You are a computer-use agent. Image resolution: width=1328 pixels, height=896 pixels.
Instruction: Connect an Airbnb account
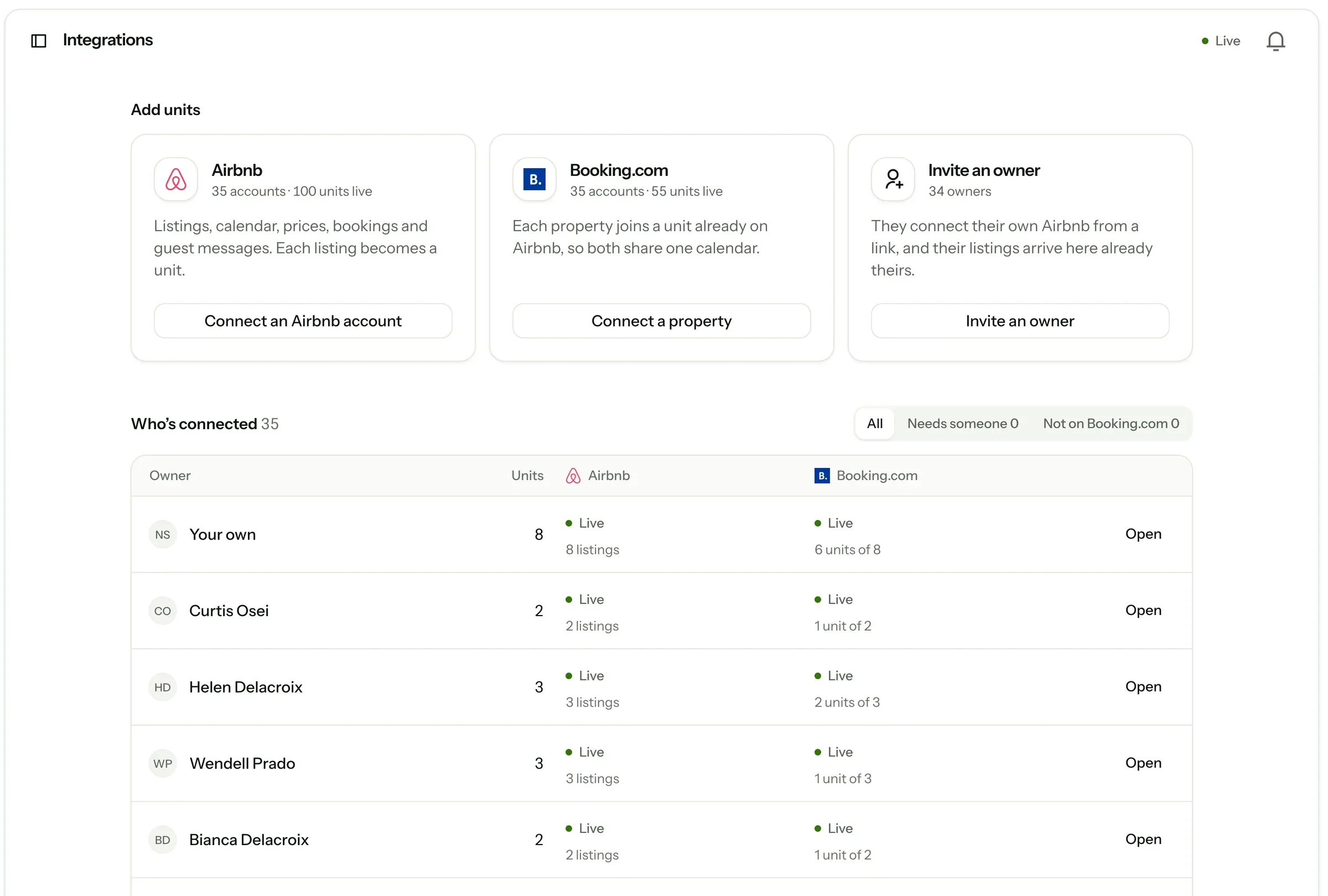(303, 321)
